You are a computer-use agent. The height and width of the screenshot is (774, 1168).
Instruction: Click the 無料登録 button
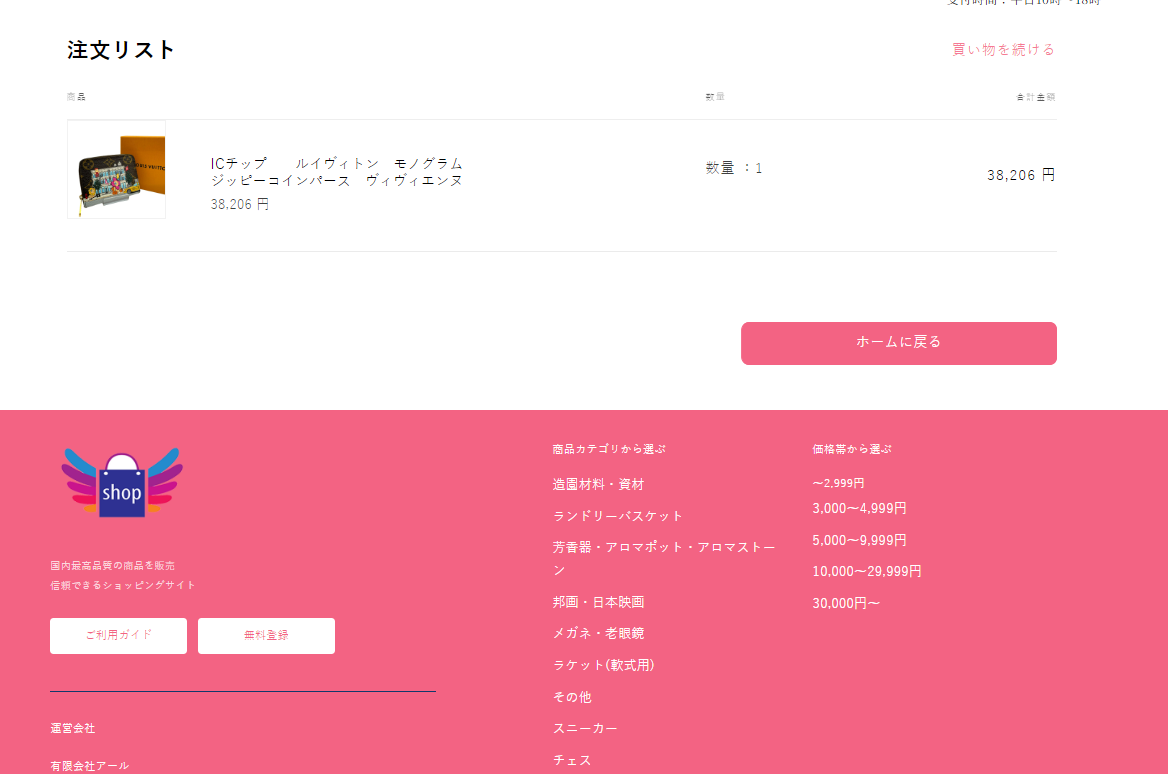(266, 635)
